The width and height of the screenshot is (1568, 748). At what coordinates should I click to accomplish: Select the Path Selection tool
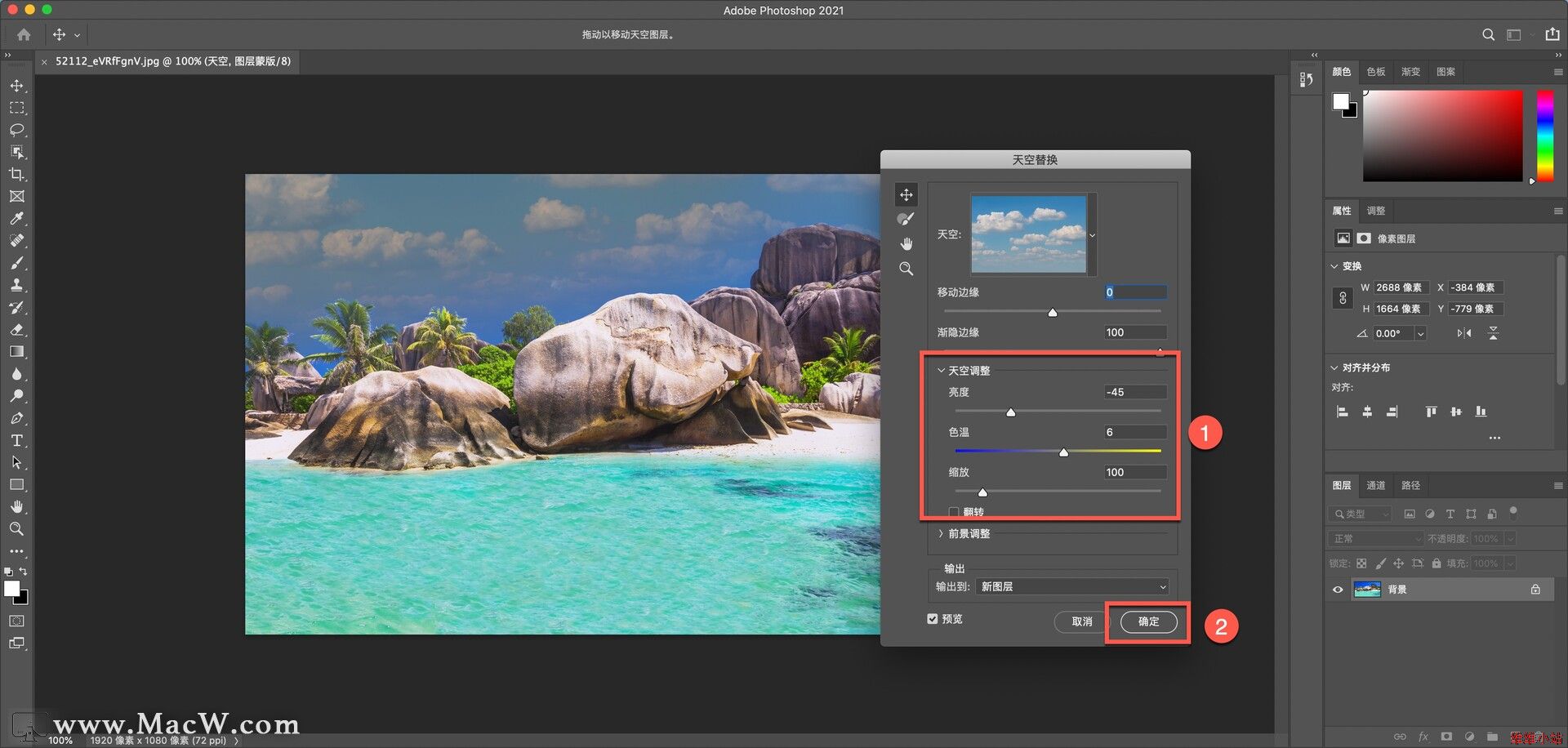[x=16, y=462]
